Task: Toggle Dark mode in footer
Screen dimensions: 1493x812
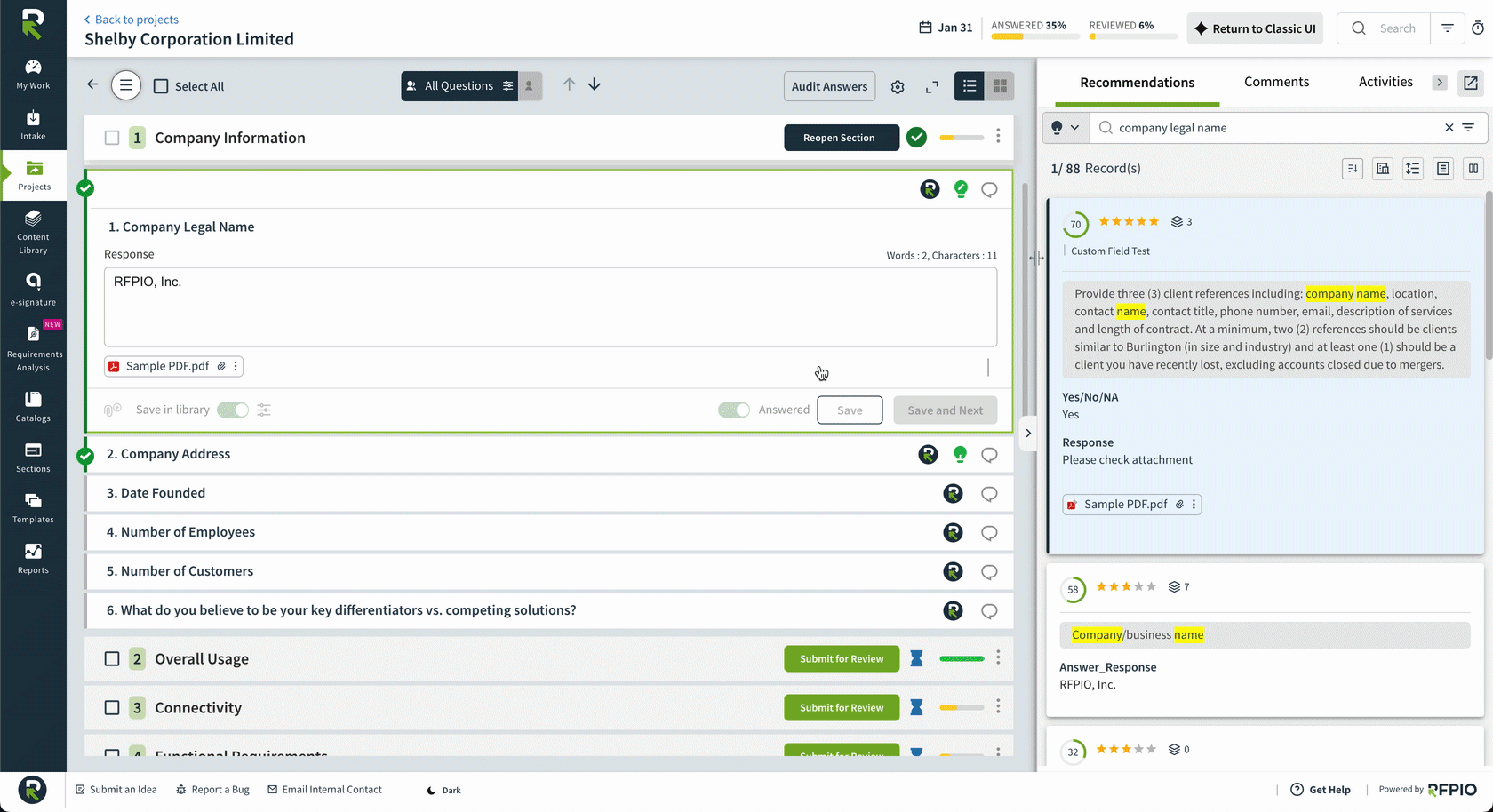Action: (444, 790)
